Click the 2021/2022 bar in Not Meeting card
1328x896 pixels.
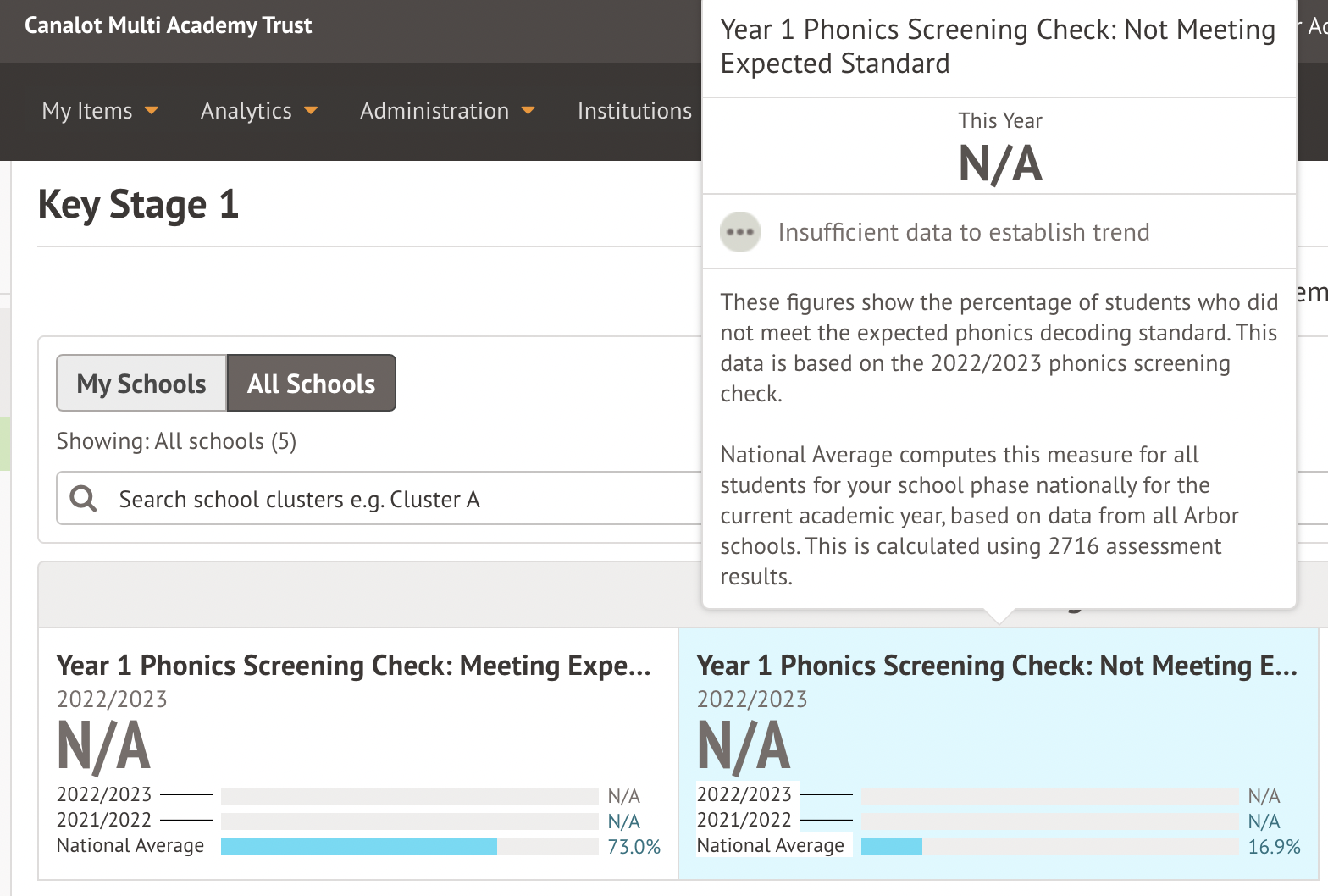point(1049,821)
